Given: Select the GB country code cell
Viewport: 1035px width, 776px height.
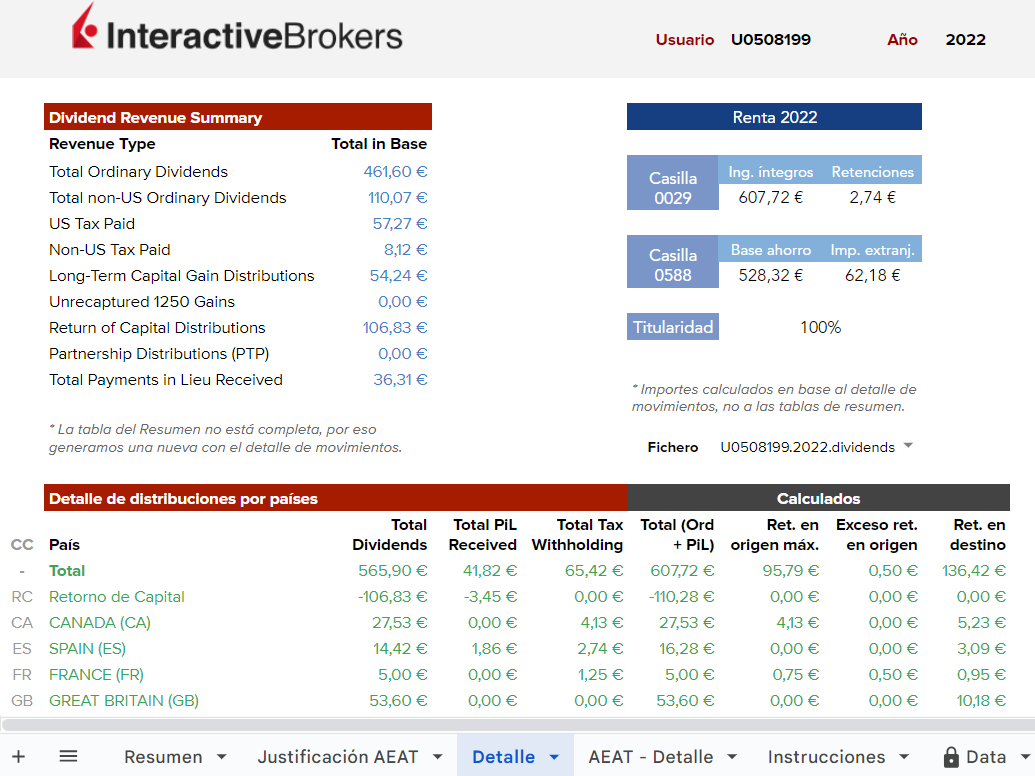Looking at the screenshot, I should 22,701.
